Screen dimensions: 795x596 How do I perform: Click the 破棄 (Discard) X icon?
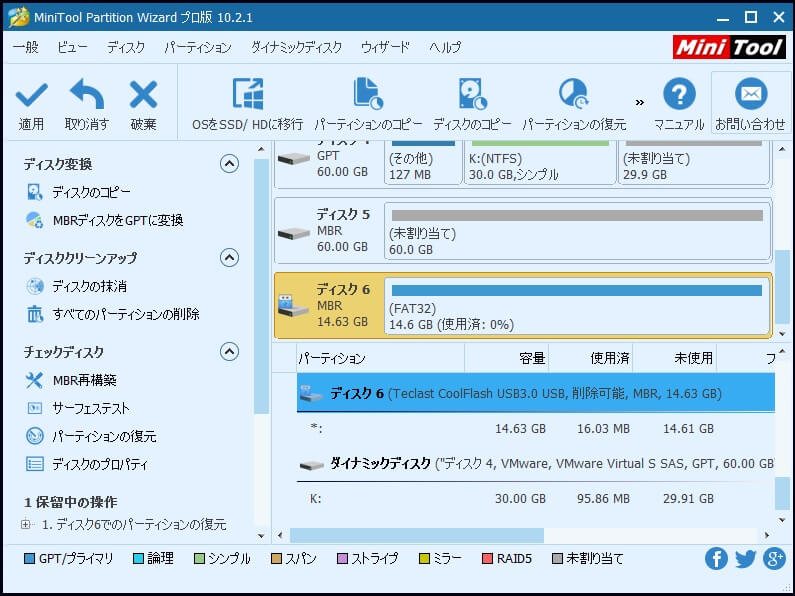coord(143,96)
